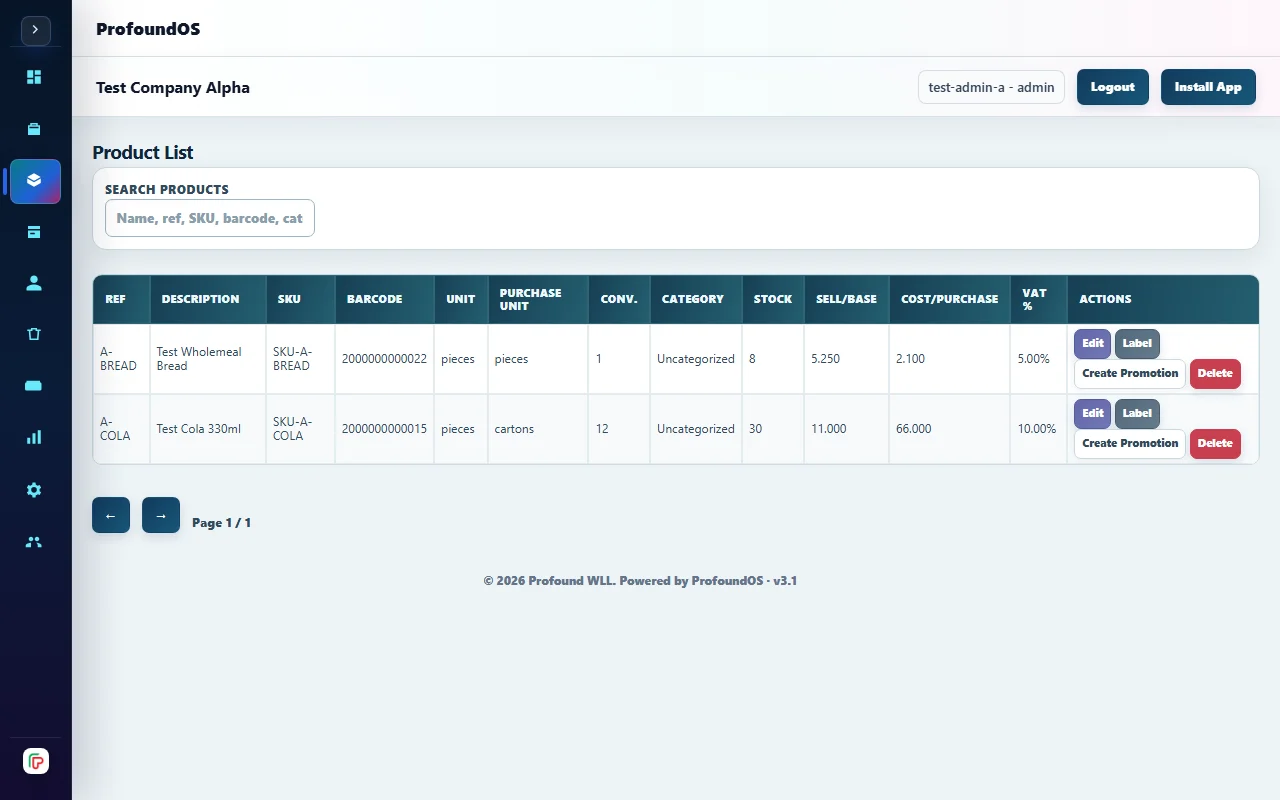Focus the Search Products input field
Viewport: 1280px width, 800px height.
coord(210,218)
